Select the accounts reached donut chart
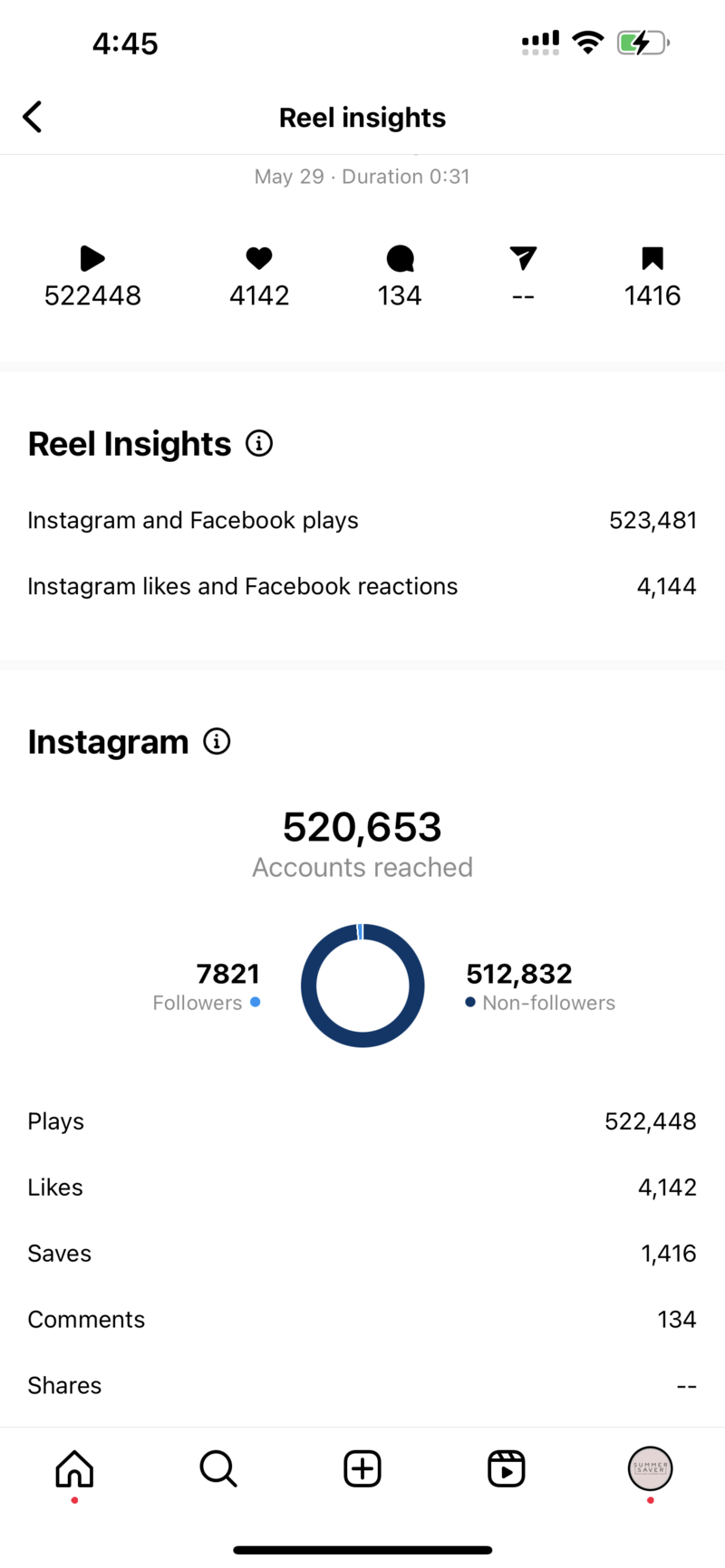Image resolution: width=725 pixels, height=1568 pixels. coord(362,986)
